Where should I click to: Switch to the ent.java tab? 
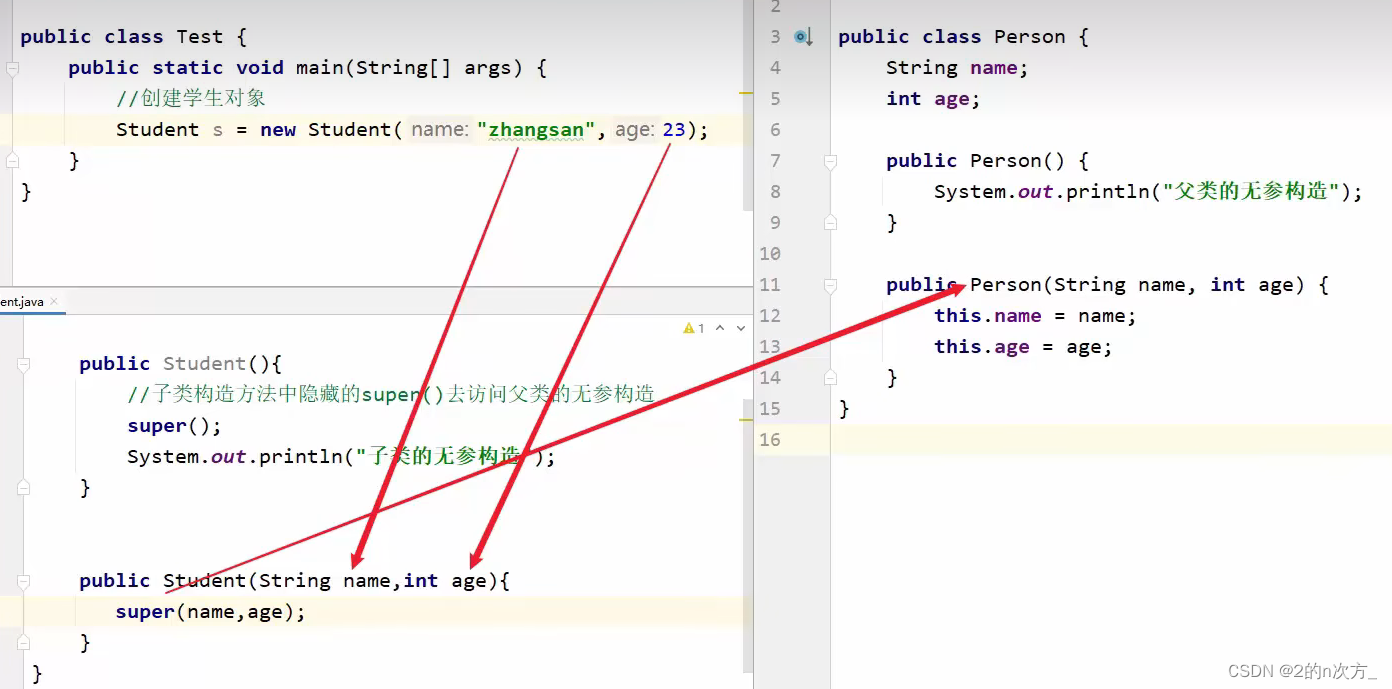point(23,301)
